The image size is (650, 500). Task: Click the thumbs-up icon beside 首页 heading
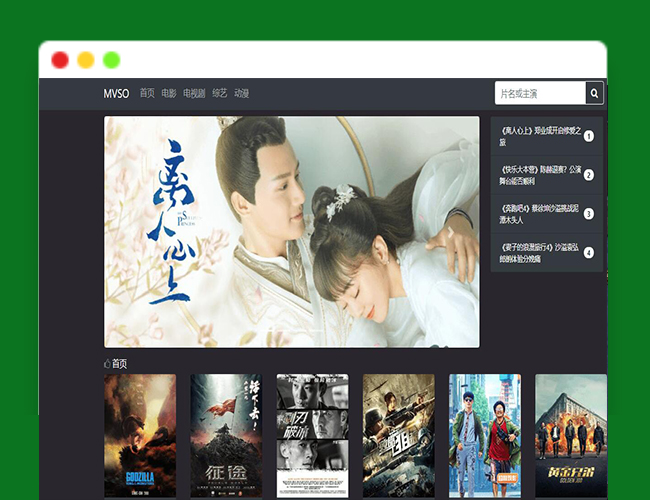(x=107, y=364)
